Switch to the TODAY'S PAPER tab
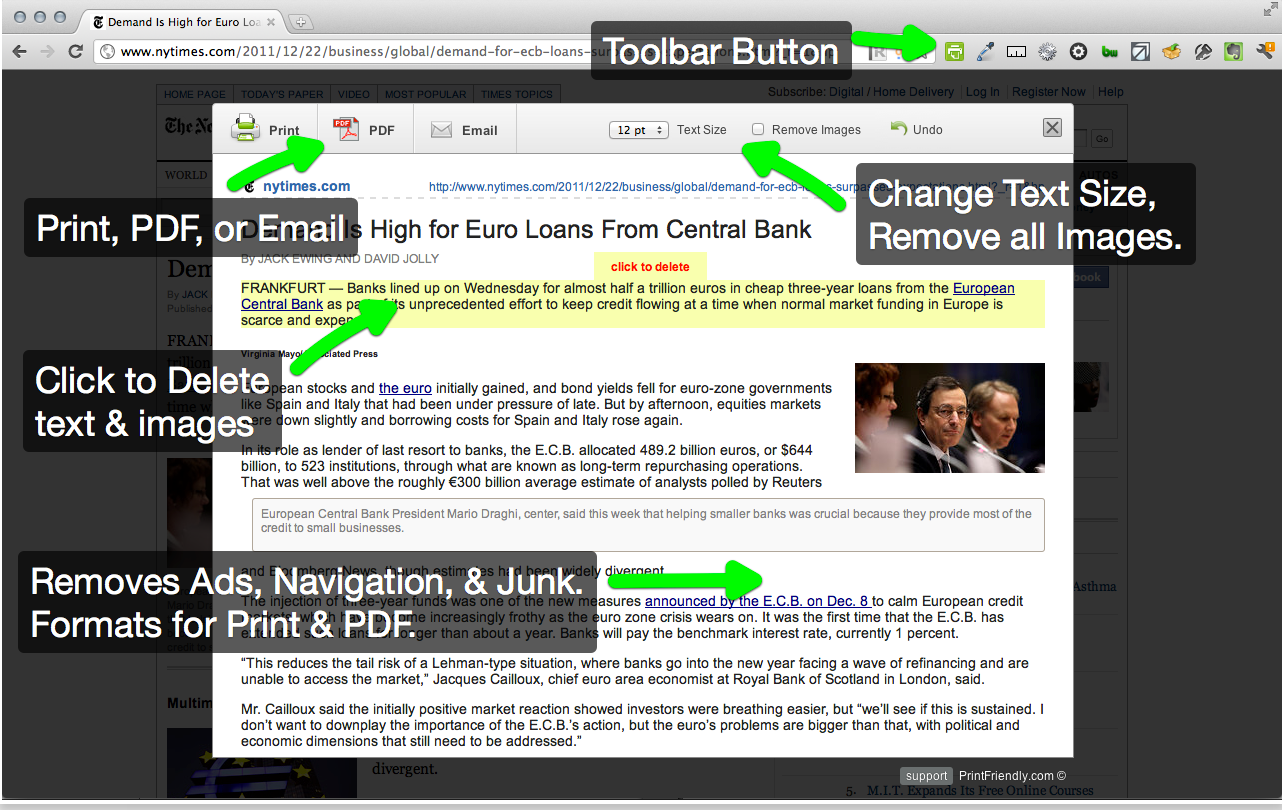Viewport: 1282px width, 810px height. click(280, 93)
